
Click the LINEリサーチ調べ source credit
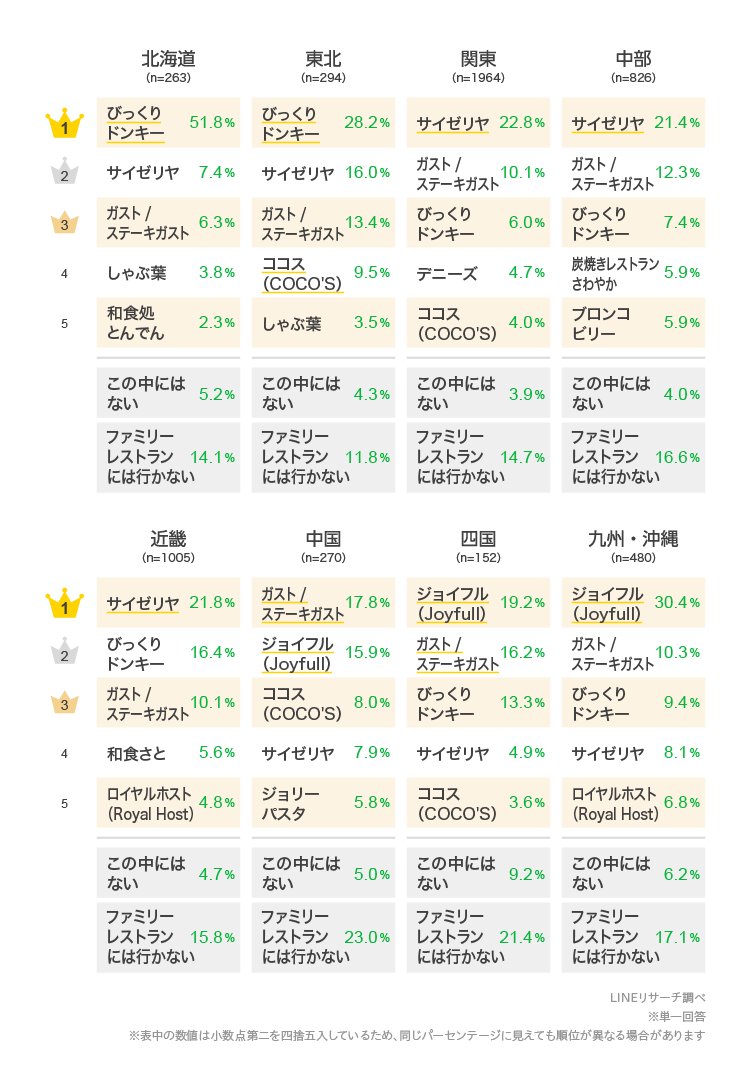coord(657,997)
